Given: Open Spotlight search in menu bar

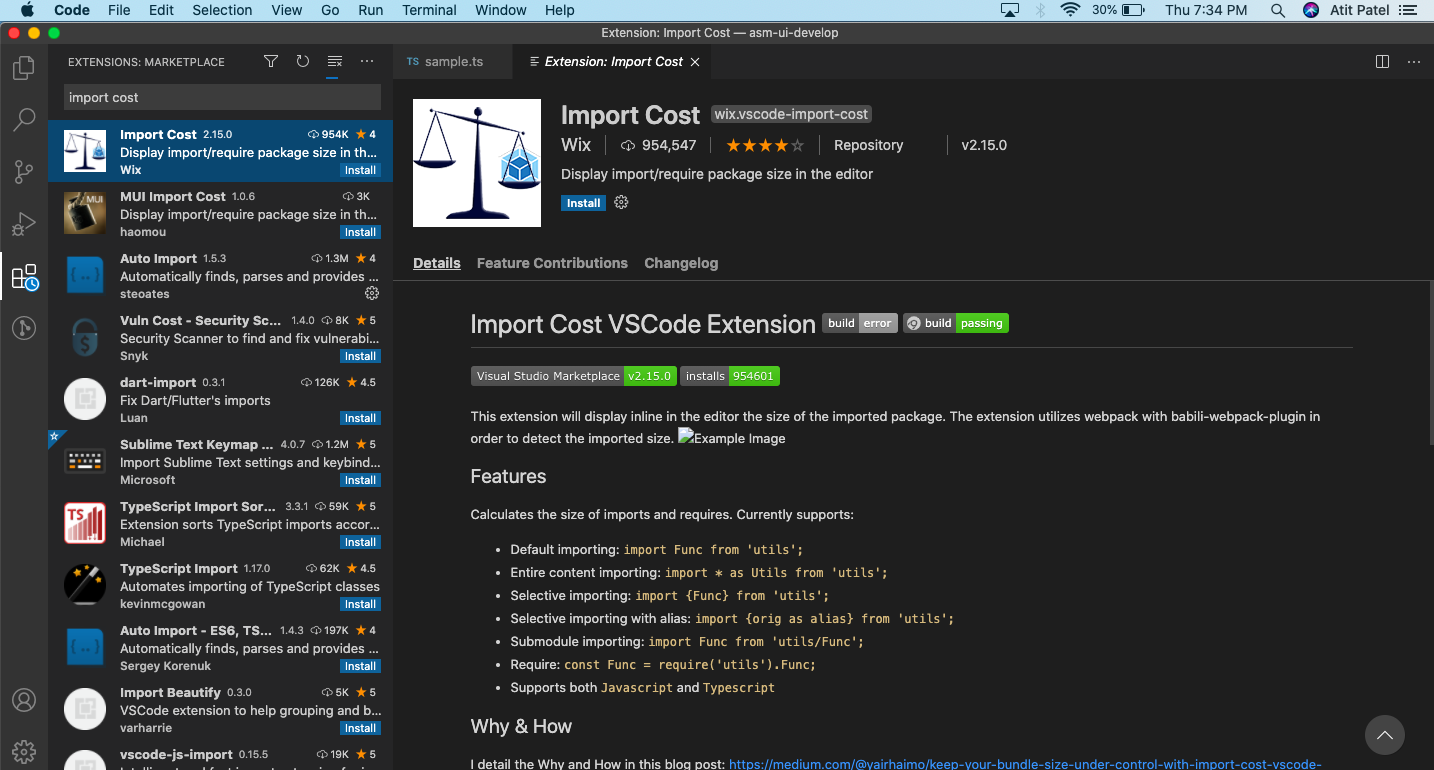Looking at the screenshot, I should coord(1277,10).
